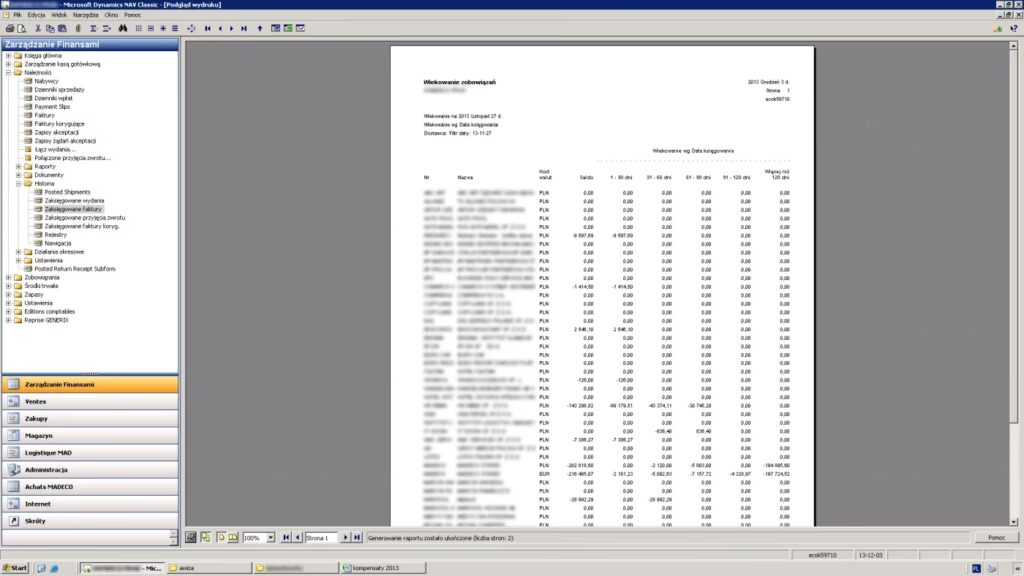
Task: Click the printer icon in preview bar
Action: point(191,538)
